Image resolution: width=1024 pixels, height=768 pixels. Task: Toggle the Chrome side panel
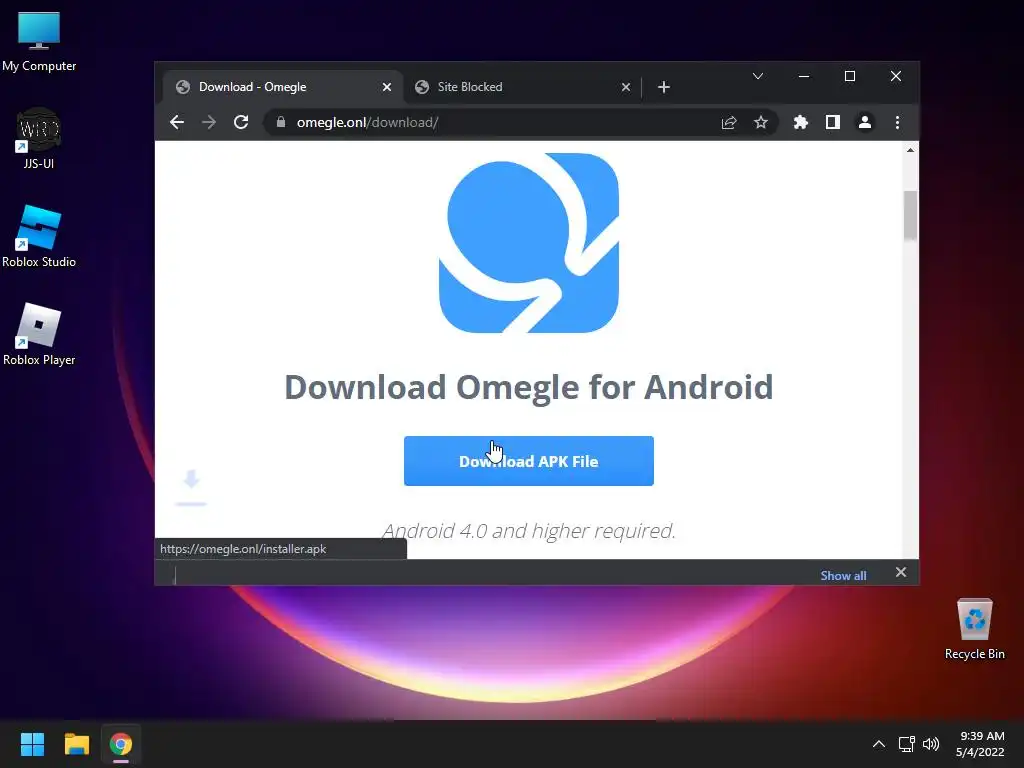point(833,122)
